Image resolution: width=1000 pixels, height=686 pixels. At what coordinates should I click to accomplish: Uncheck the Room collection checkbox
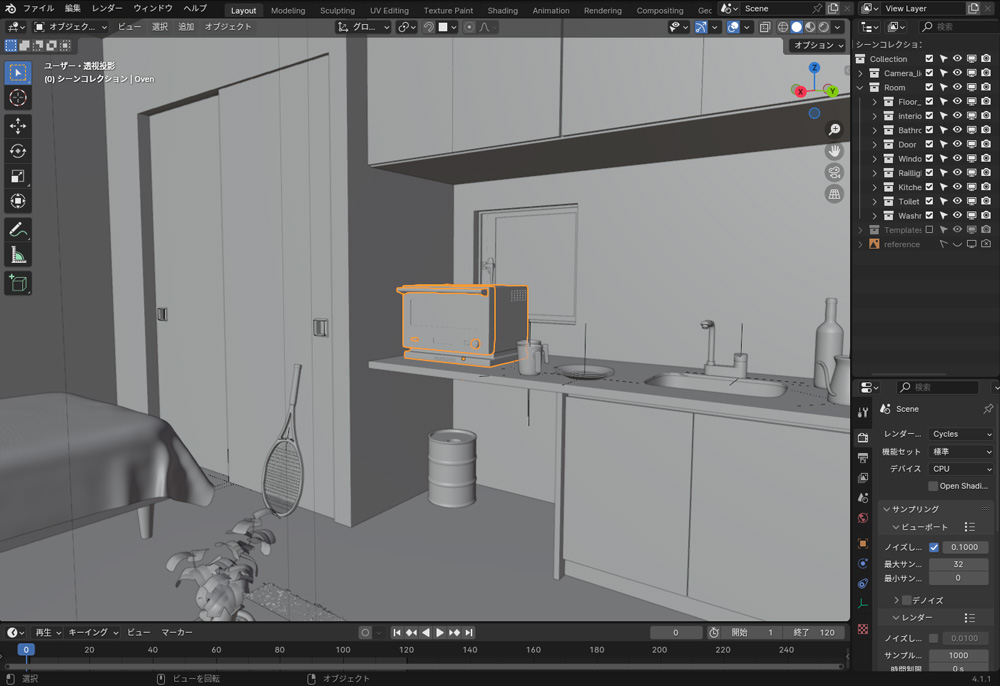(x=929, y=87)
